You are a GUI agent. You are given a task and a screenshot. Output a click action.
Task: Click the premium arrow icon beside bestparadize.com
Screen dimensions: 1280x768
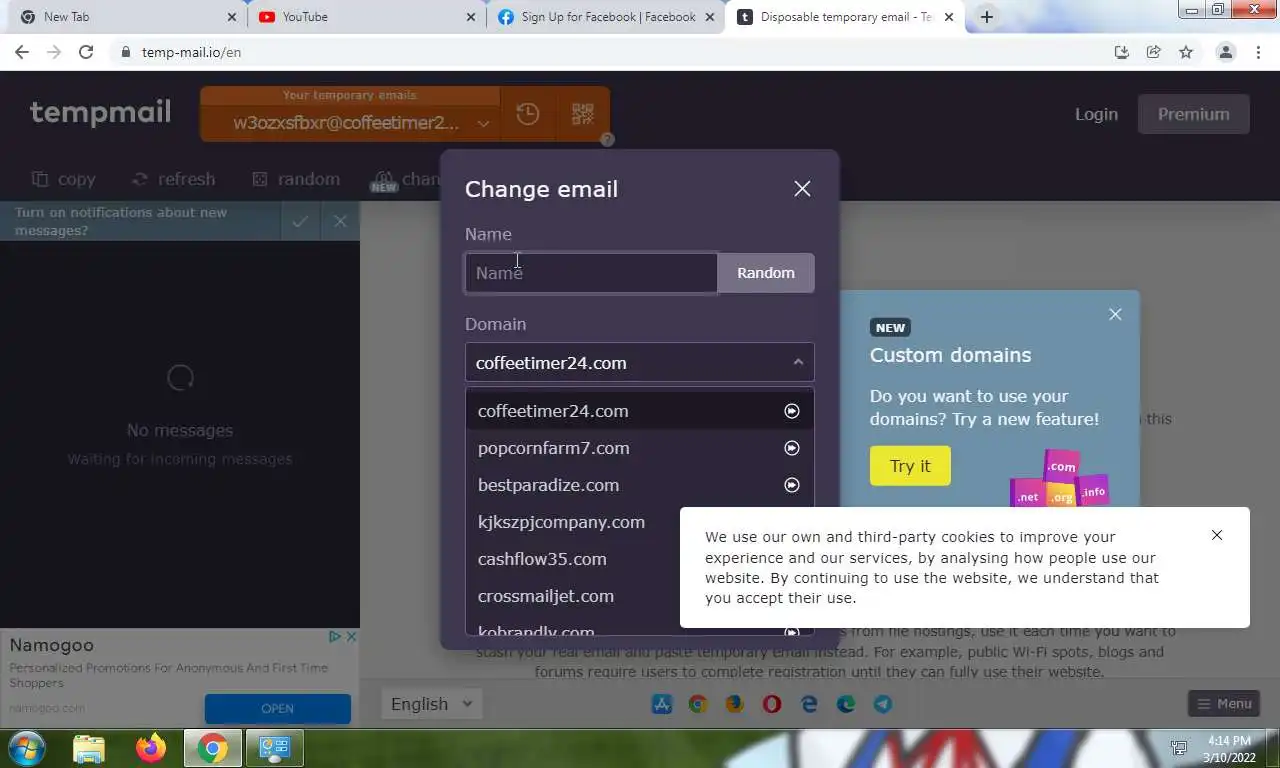tap(792, 485)
